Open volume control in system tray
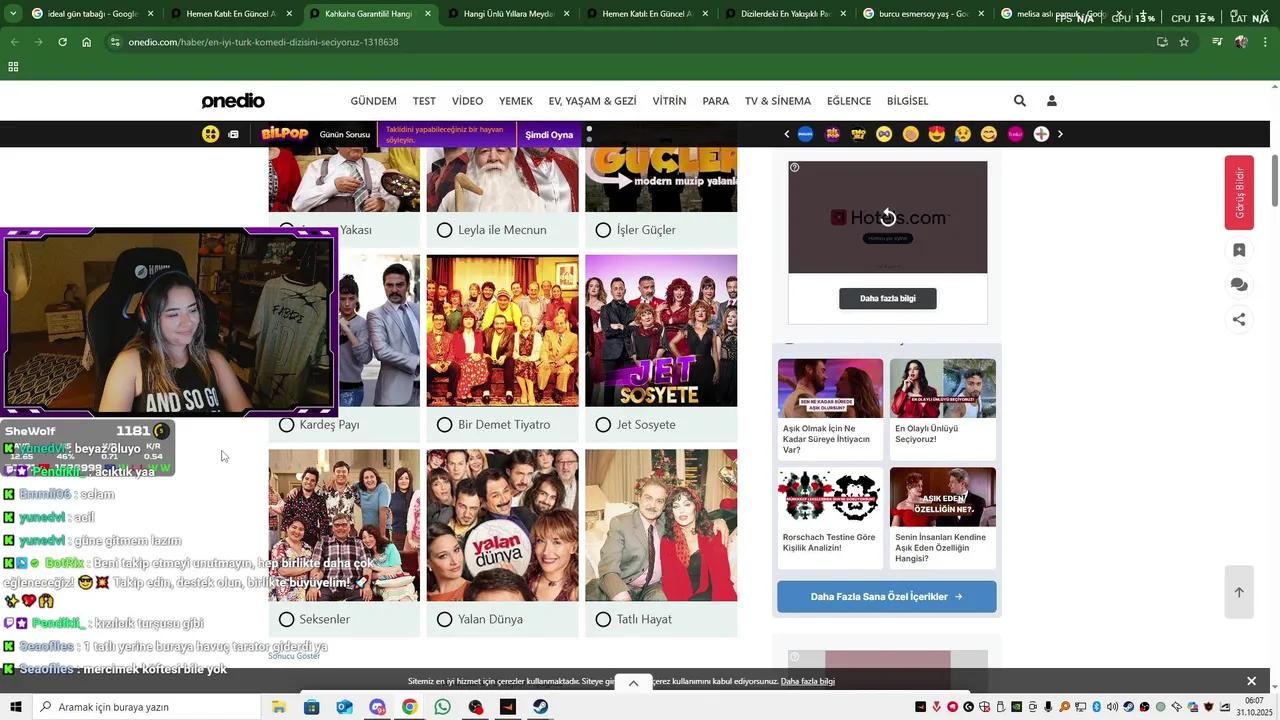The width and height of the screenshot is (1280, 720). click(x=1112, y=707)
